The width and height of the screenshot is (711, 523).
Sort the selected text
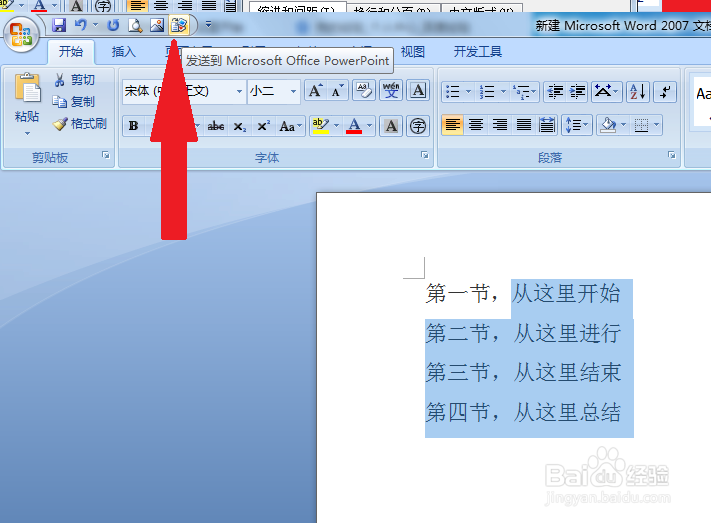[x=638, y=92]
